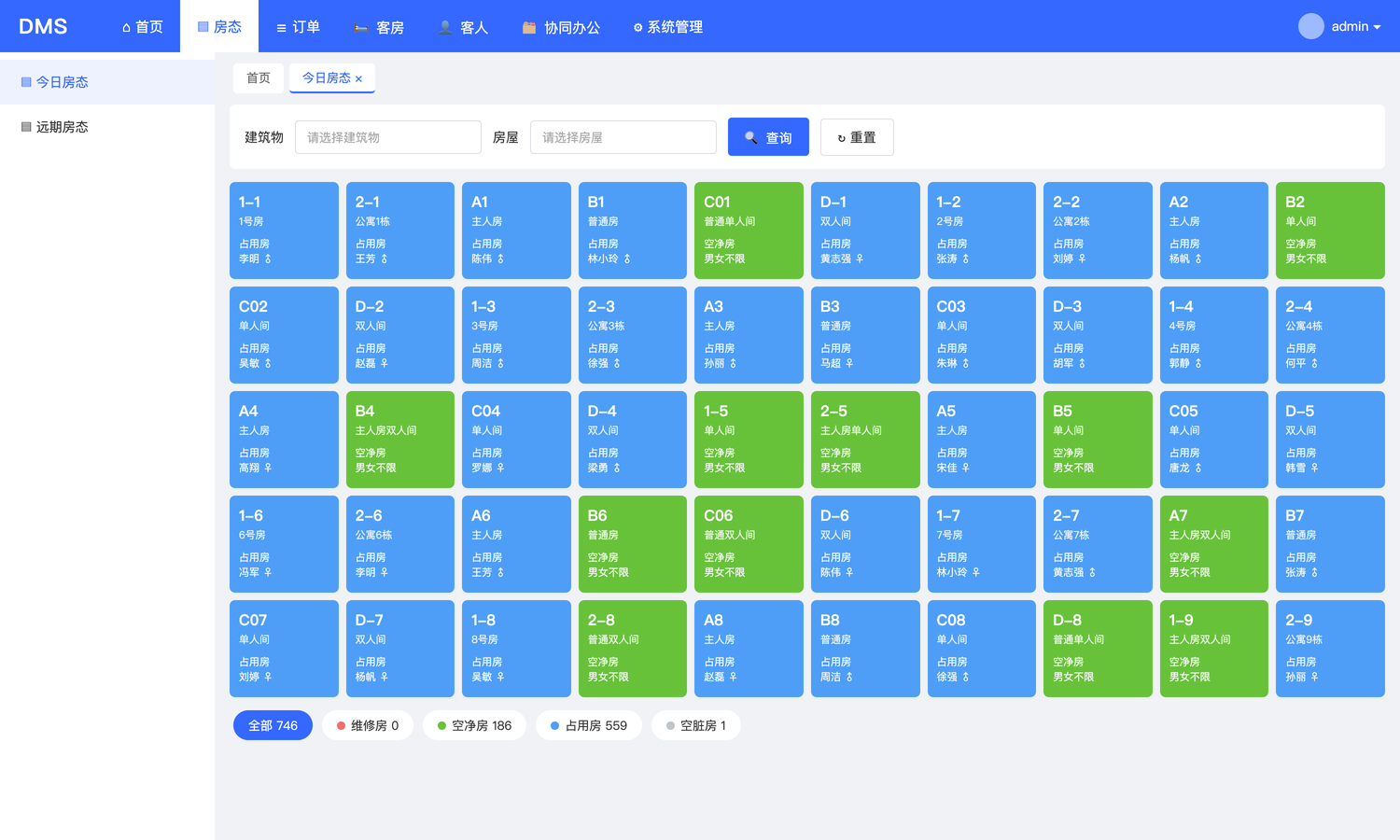Open the 房屋 room dropdown
The width and height of the screenshot is (1400, 840).
click(x=623, y=137)
